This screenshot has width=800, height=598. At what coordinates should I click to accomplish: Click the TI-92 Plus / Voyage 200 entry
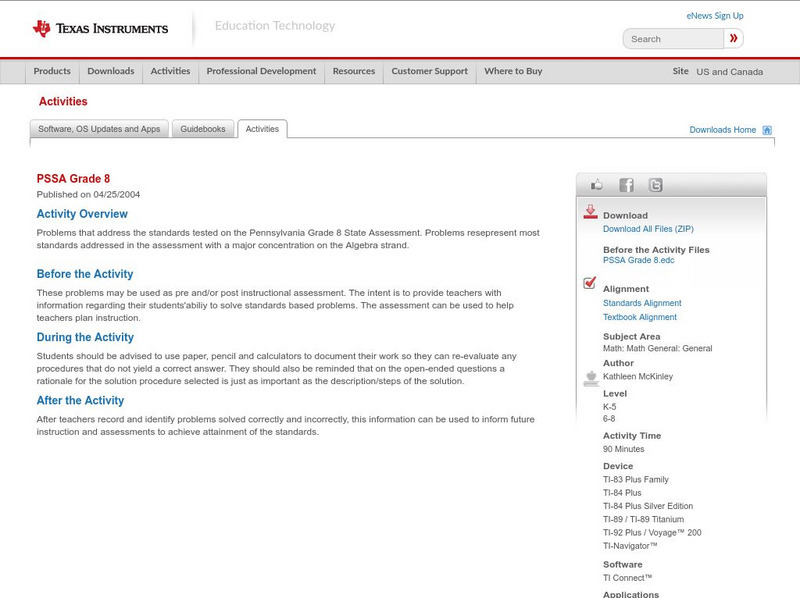point(652,533)
